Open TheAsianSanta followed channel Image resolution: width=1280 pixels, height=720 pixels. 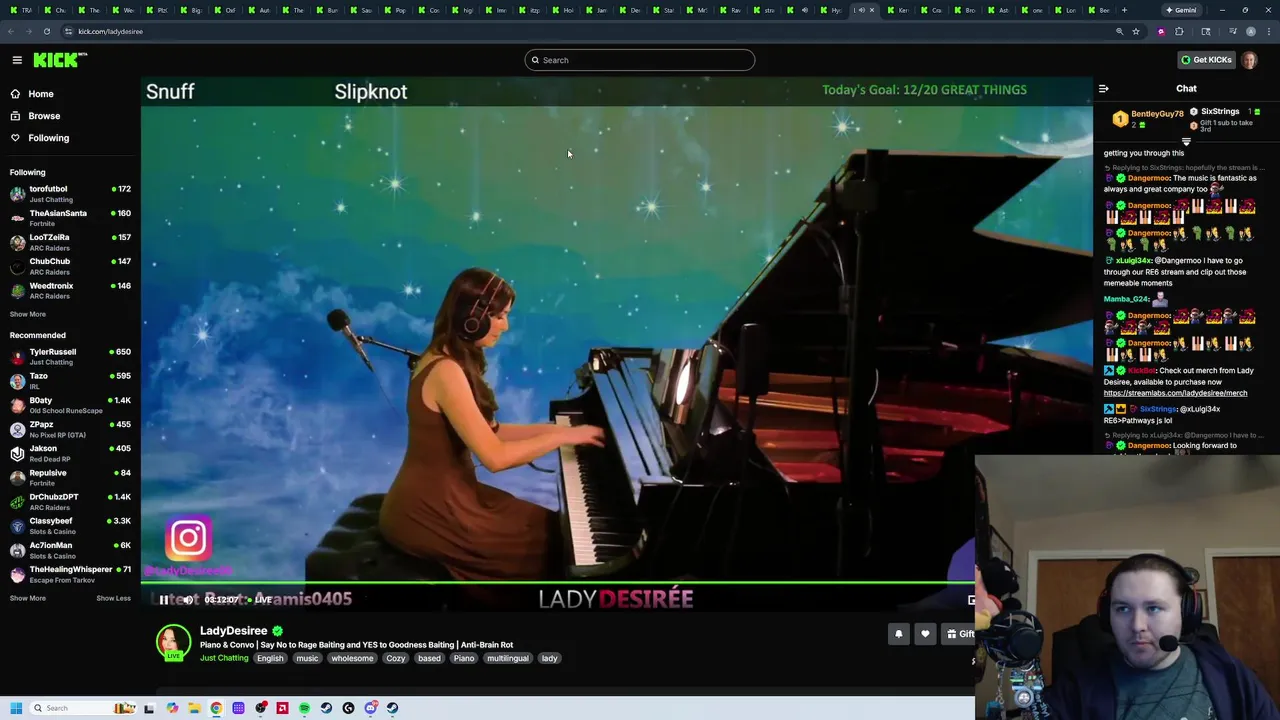(x=70, y=217)
